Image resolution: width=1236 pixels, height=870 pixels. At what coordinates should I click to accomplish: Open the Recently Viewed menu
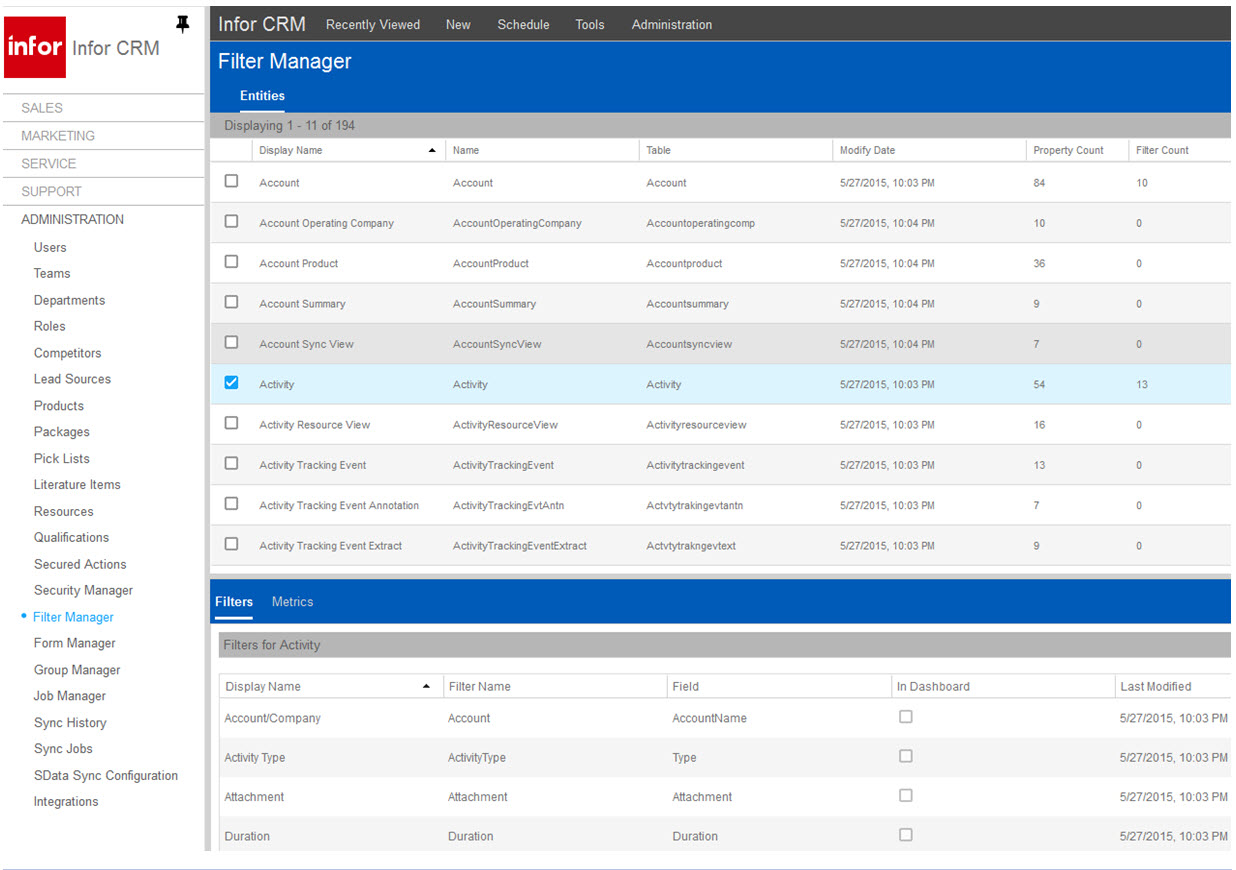tap(373, 25)
